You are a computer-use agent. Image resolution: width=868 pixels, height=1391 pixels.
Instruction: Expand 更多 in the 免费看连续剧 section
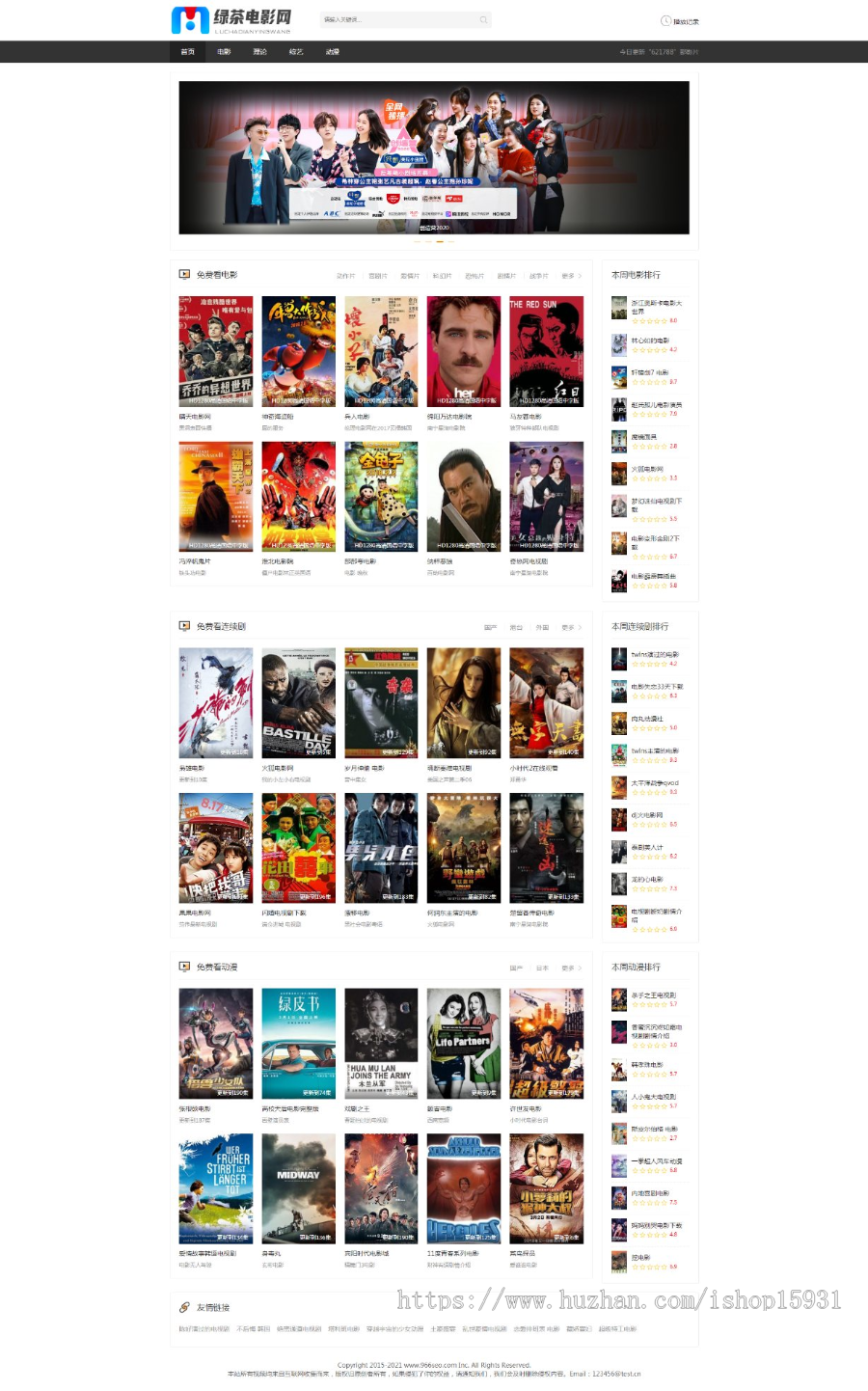click(x=571, y=627)
